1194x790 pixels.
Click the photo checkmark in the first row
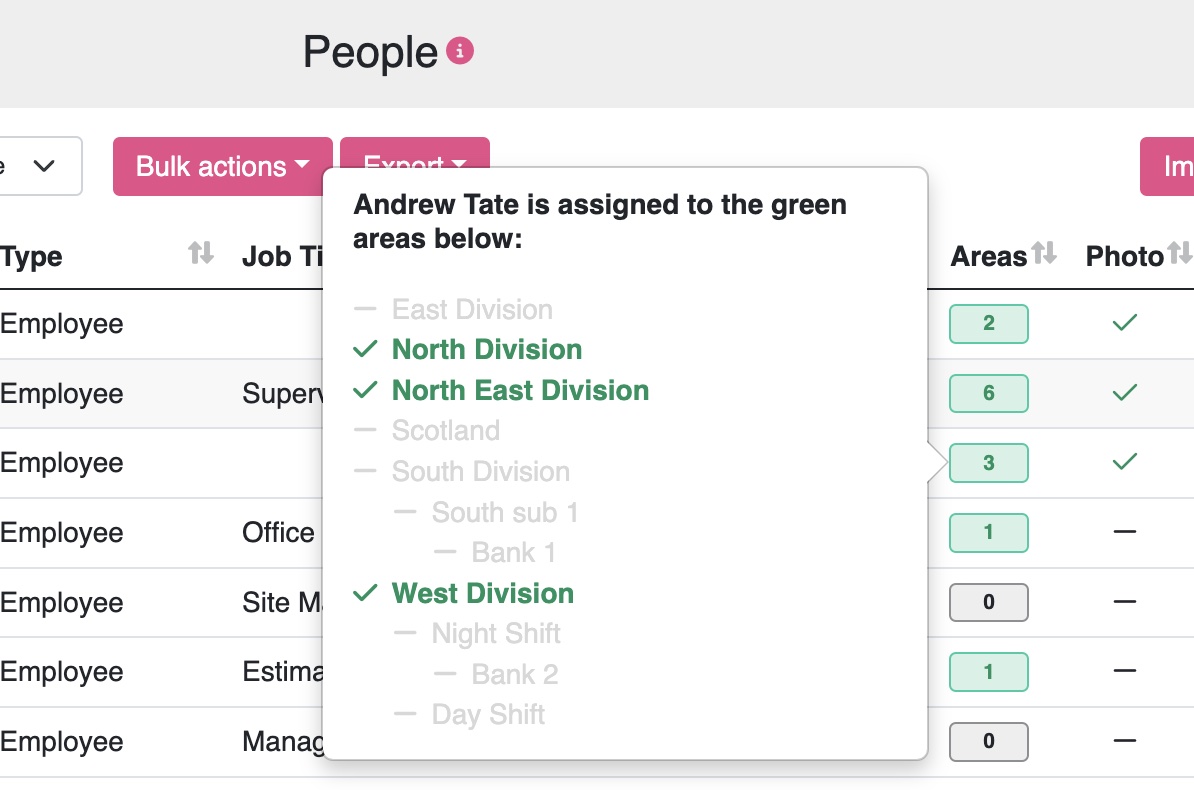coord(1125,323)
